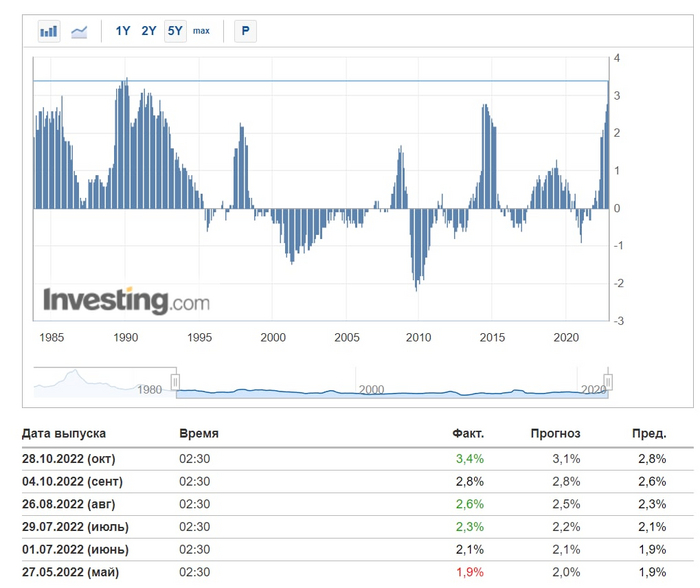This screenshot has height=588, width=700.
Task: Select the 5Y time range
Action: click(175, 31)
